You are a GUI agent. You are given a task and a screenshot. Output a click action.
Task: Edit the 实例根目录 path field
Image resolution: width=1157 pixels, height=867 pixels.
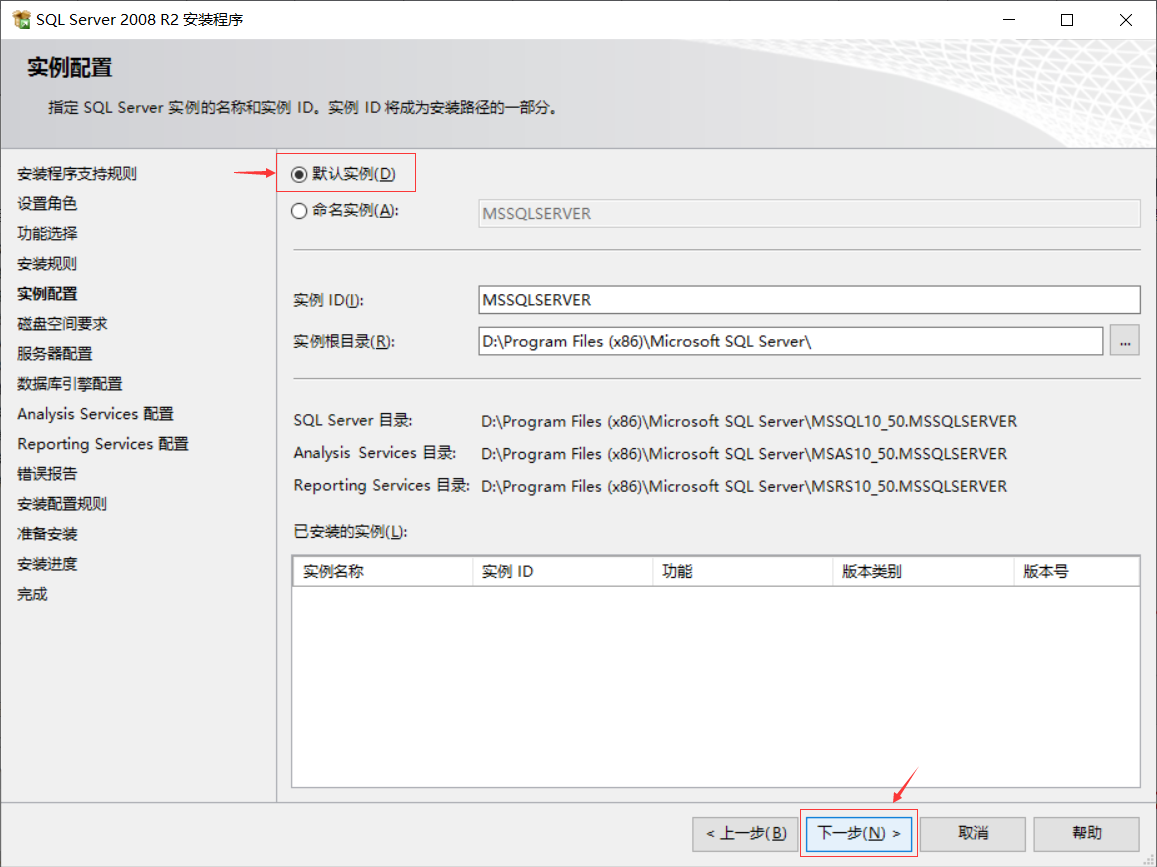pos(790,341)
